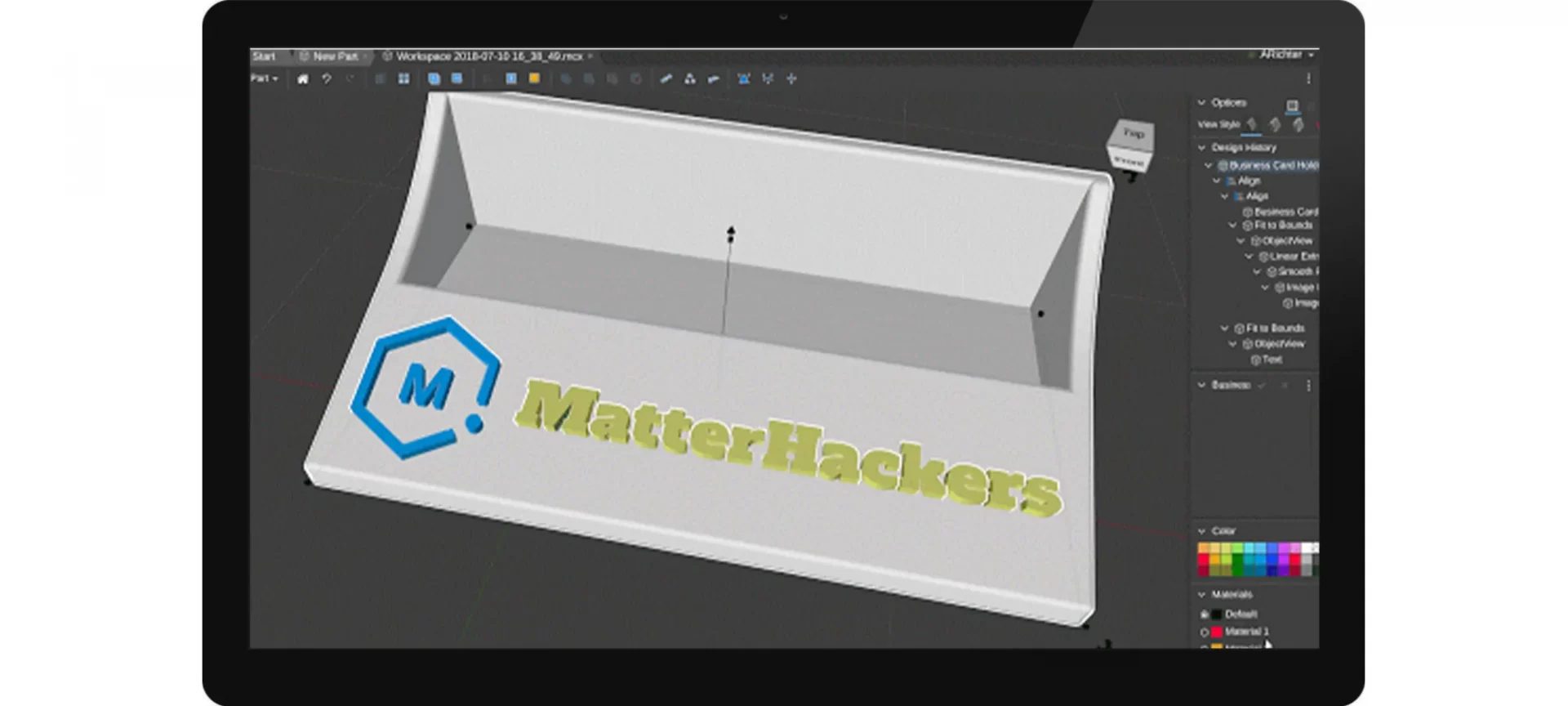Select the third View Style cube icon
Viewport: 1568px width, 706px height.
[1298, 125]
